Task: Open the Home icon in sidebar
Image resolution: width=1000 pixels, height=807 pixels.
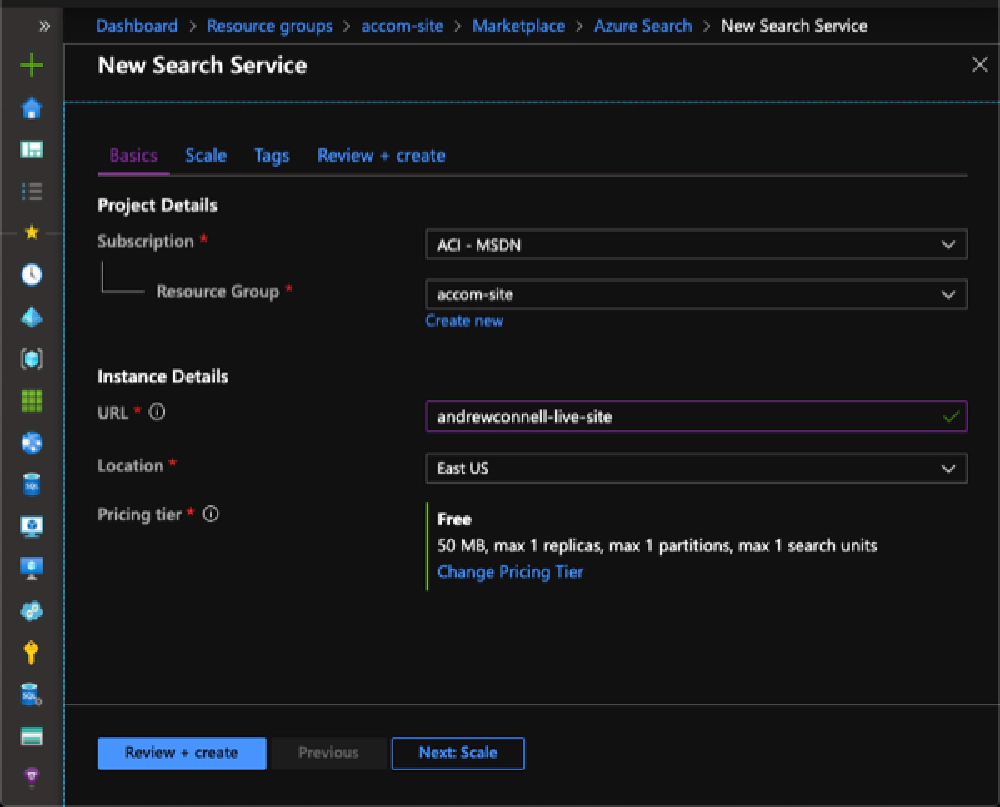Action: coord(31,108)
